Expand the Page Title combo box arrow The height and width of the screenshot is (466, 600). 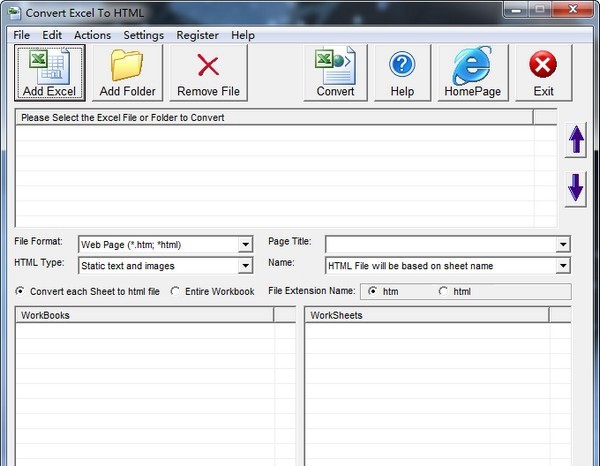click(563, 244)
